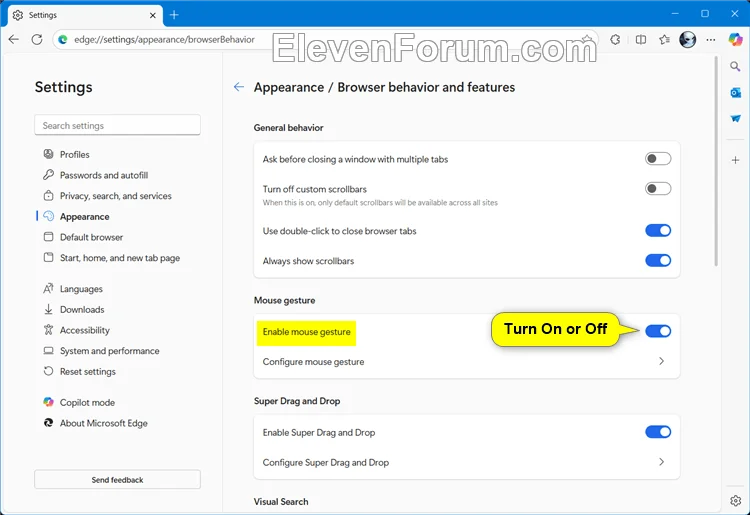Viewport: 750px width, 515px height.
Task: Reload the page with refresh icon
Action: coord(37,40)
